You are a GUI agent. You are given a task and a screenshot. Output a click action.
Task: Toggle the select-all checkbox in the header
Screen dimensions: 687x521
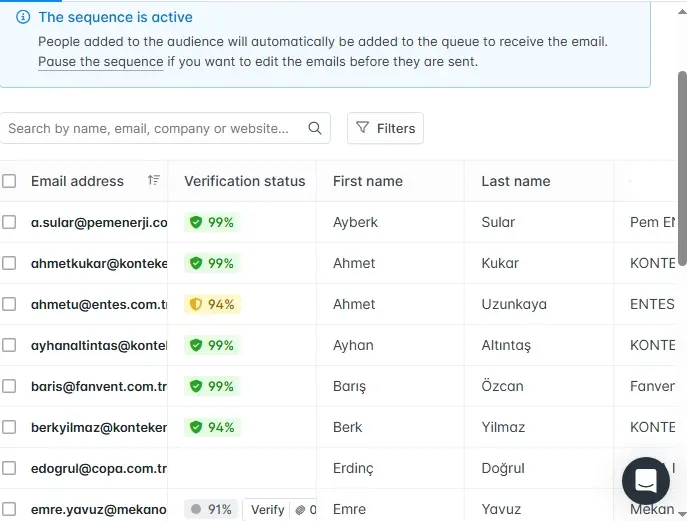tap(9, 181)
